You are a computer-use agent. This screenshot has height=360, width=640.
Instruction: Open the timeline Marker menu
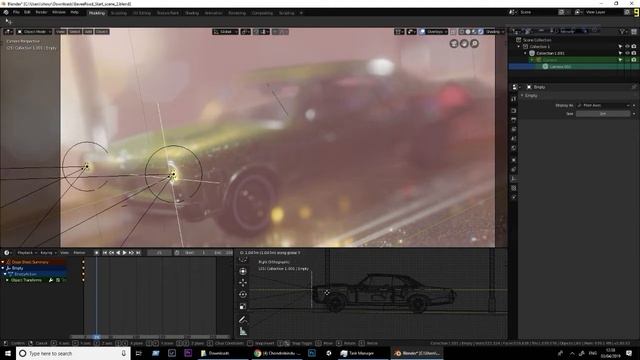pyautogui.click(x=79, y=253)
